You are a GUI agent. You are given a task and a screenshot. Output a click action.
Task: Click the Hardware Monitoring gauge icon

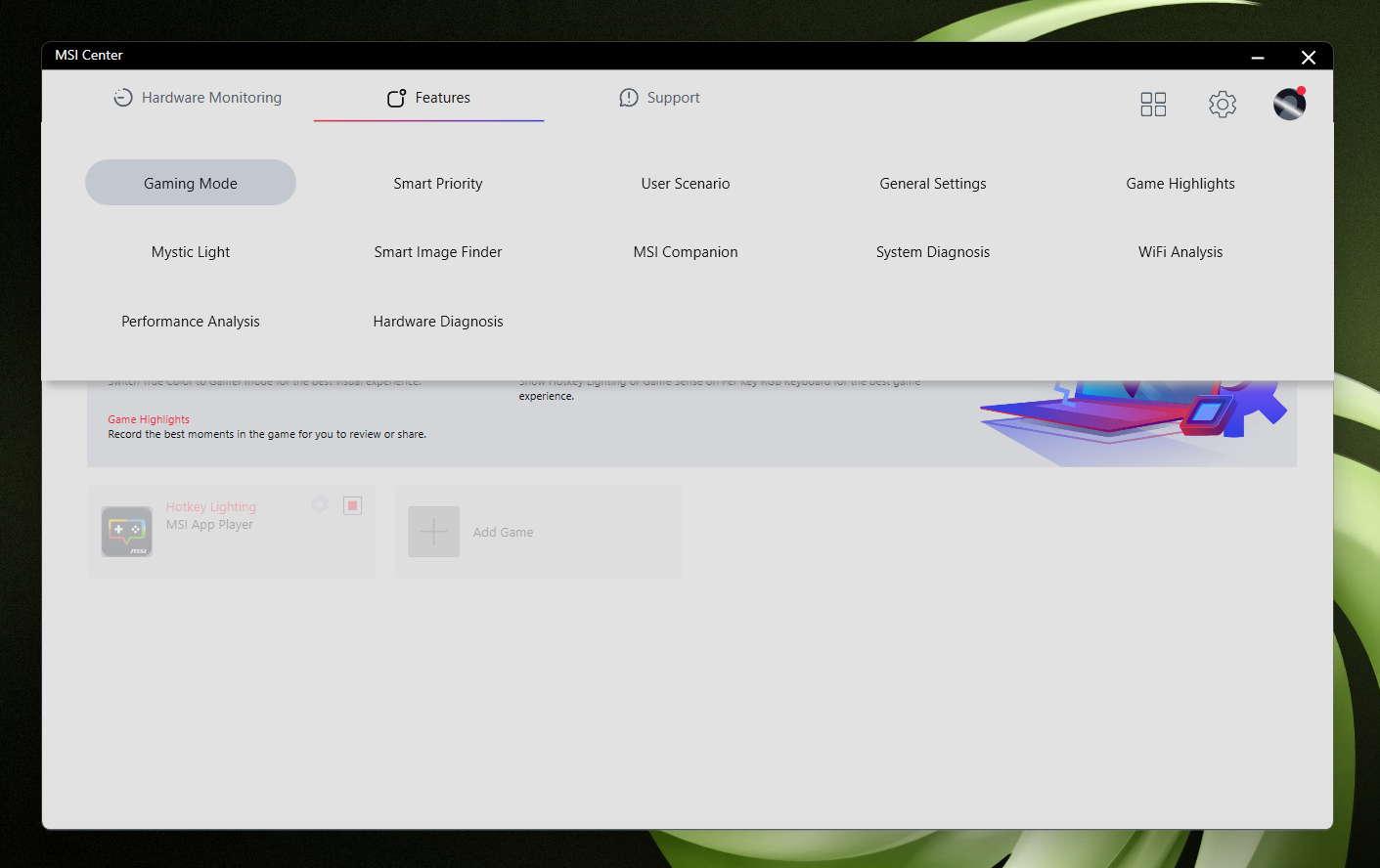123,98
